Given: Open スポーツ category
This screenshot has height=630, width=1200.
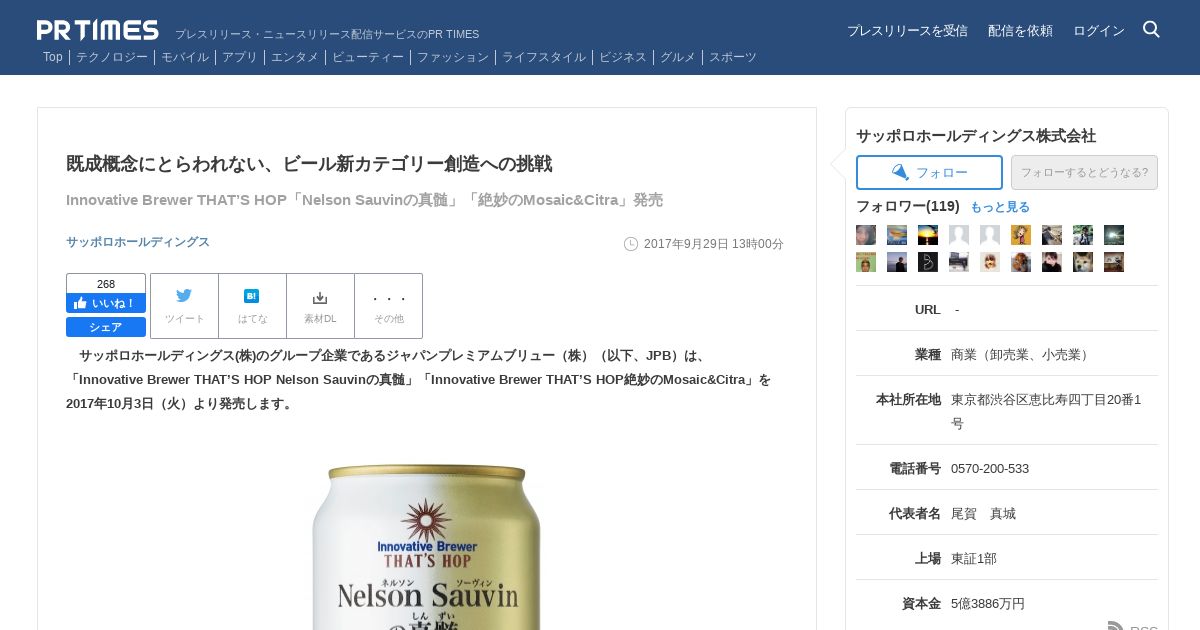Looking at the screenshot, I should click(733, 57).
